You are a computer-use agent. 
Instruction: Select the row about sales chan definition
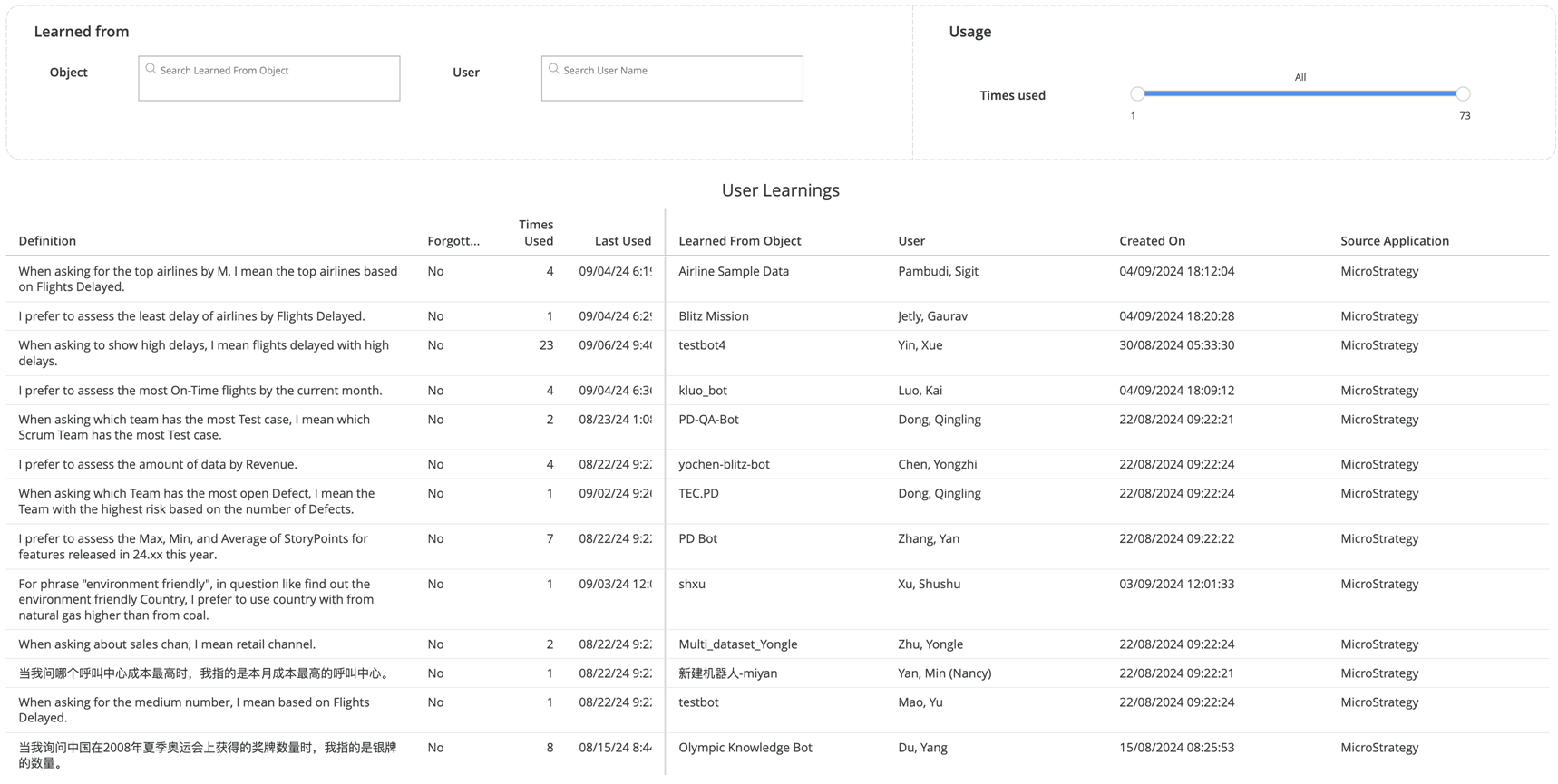click(167, 644)
